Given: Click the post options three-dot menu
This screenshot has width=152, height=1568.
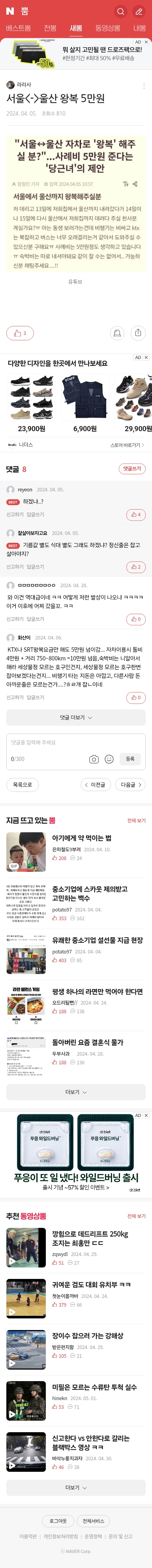Looking at the screenshot, I should pos(143,85).
